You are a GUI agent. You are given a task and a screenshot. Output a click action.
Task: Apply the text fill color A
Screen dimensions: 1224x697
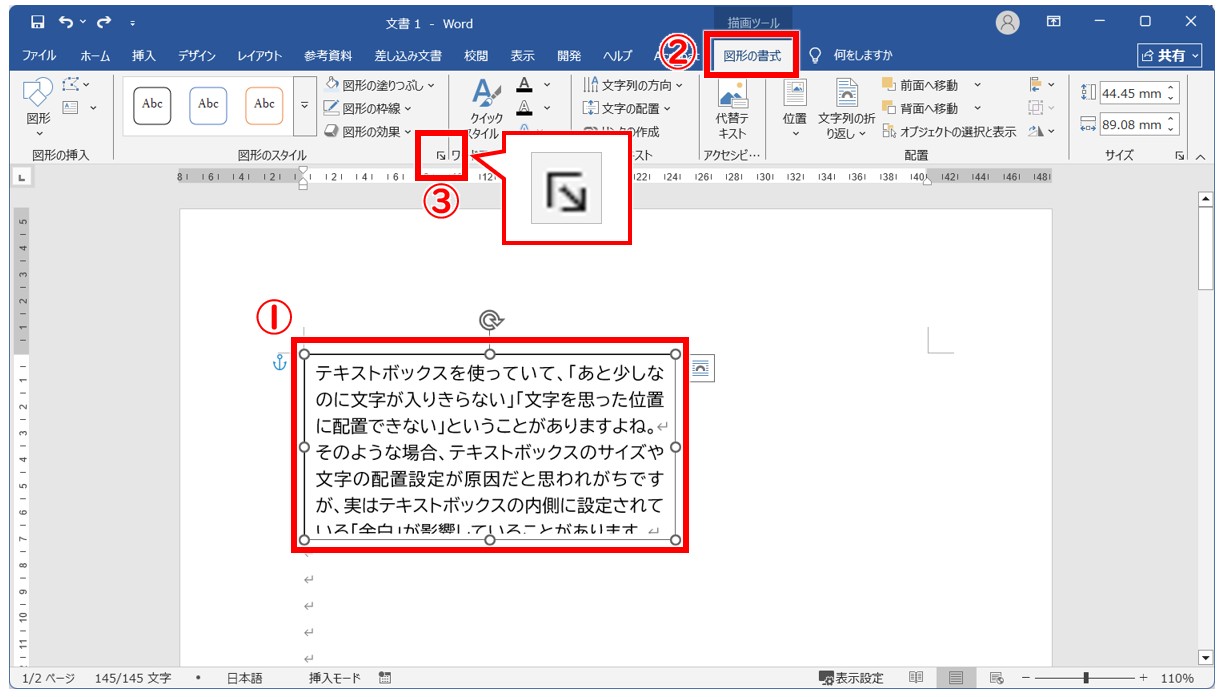(x=524, y=85)
